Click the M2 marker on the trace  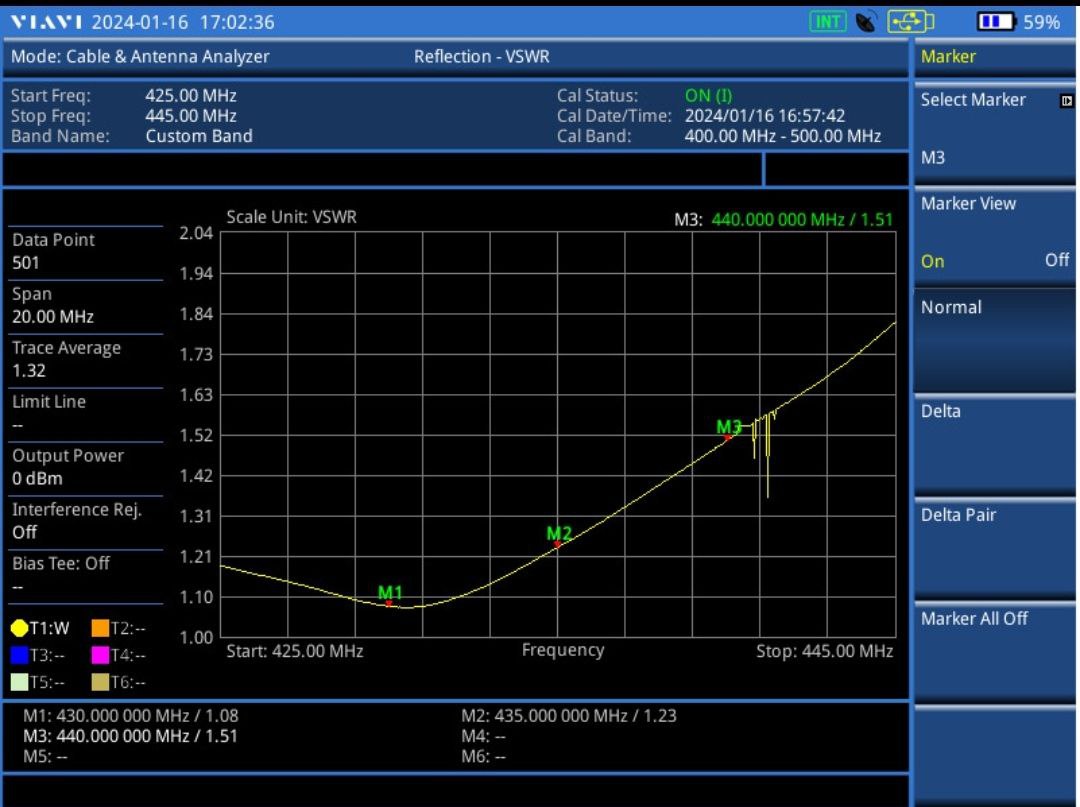[558, 543]
